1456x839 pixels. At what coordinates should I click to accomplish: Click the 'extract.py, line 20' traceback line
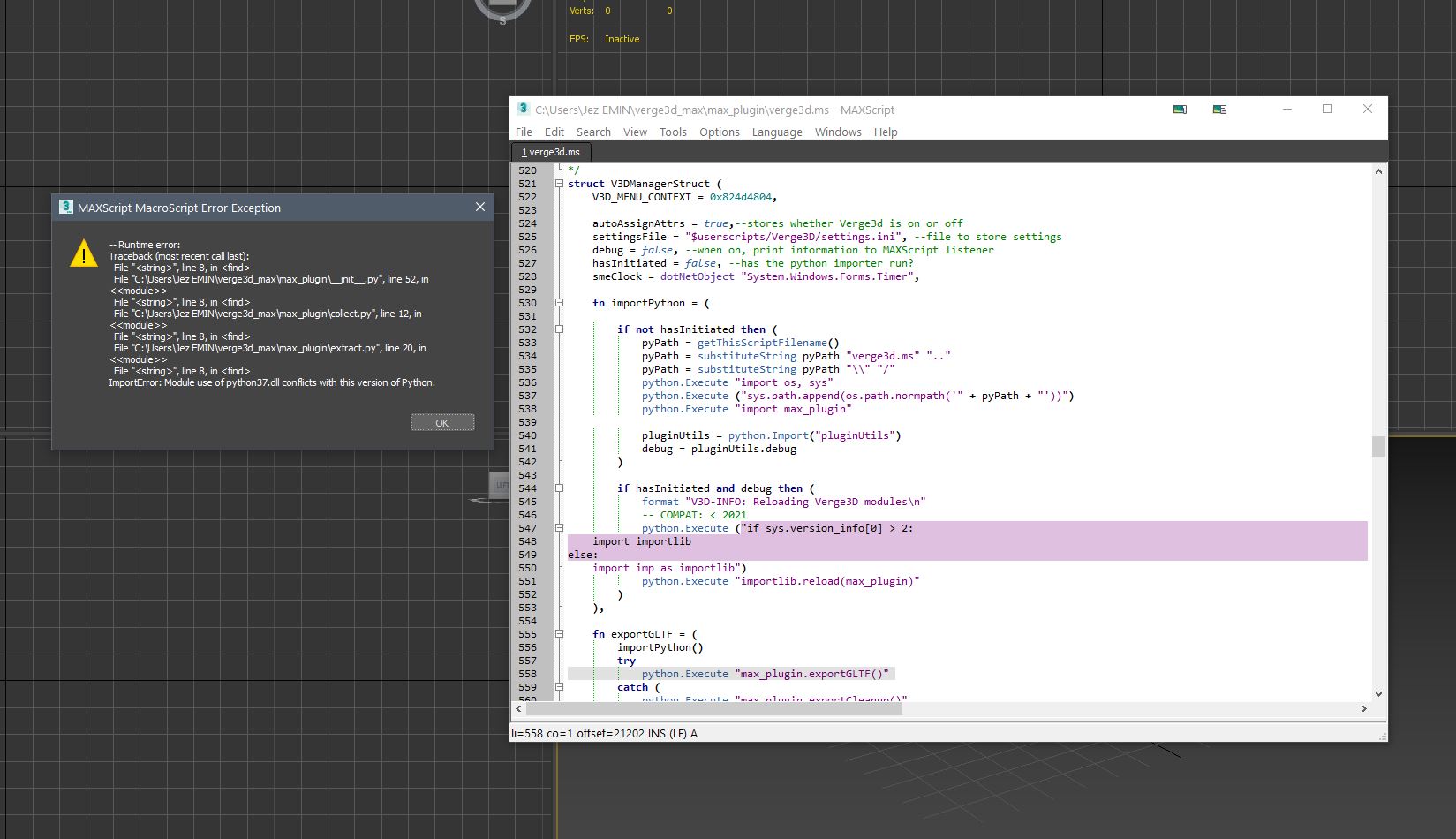pyautogui.click(x=269, y=348)
